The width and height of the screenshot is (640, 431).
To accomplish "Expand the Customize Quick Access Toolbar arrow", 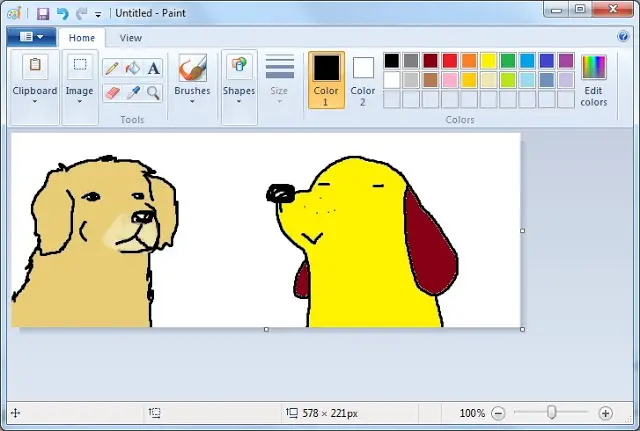I will (98, 15).
